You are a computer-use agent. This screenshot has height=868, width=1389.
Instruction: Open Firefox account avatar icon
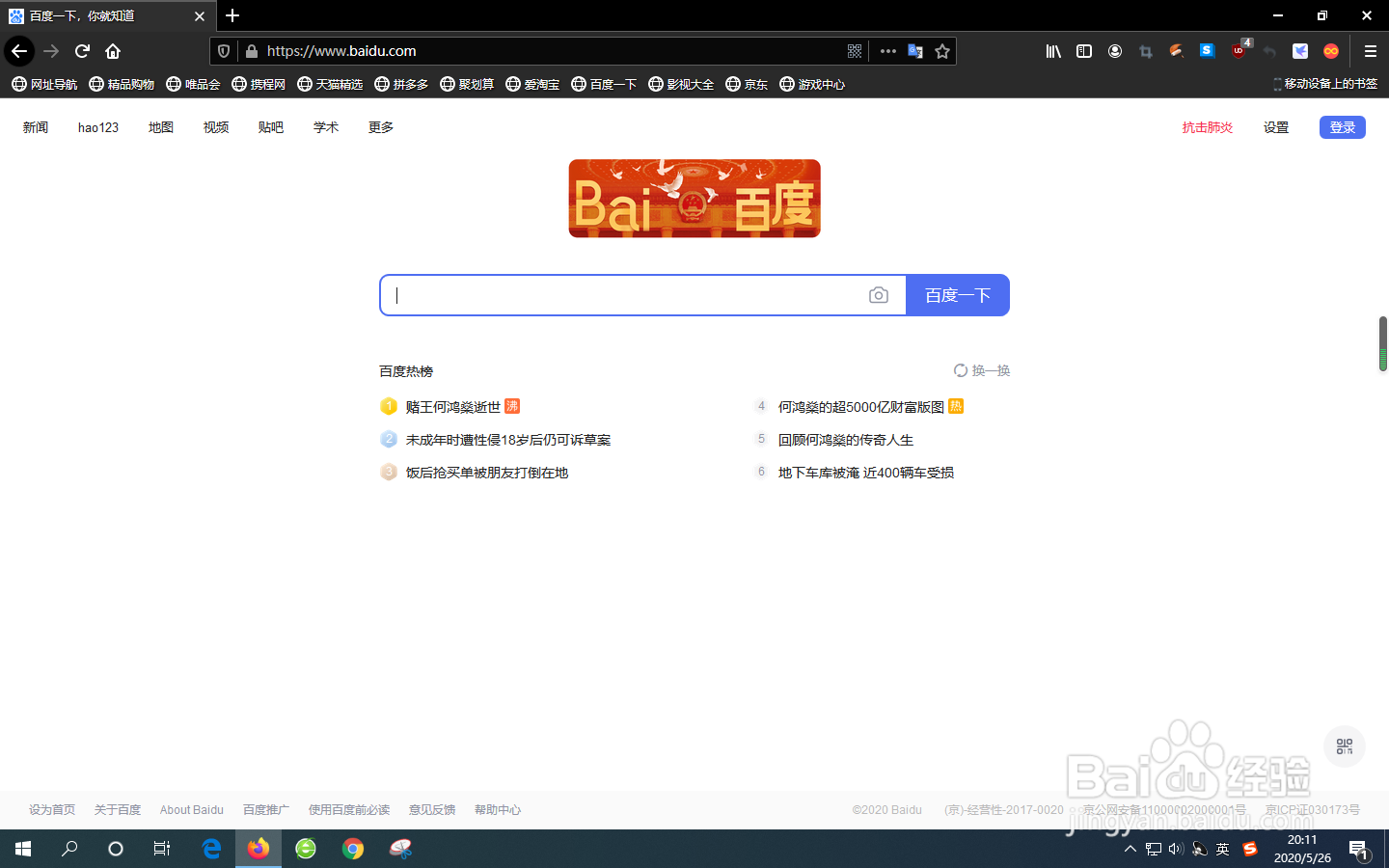(1115, 51)
